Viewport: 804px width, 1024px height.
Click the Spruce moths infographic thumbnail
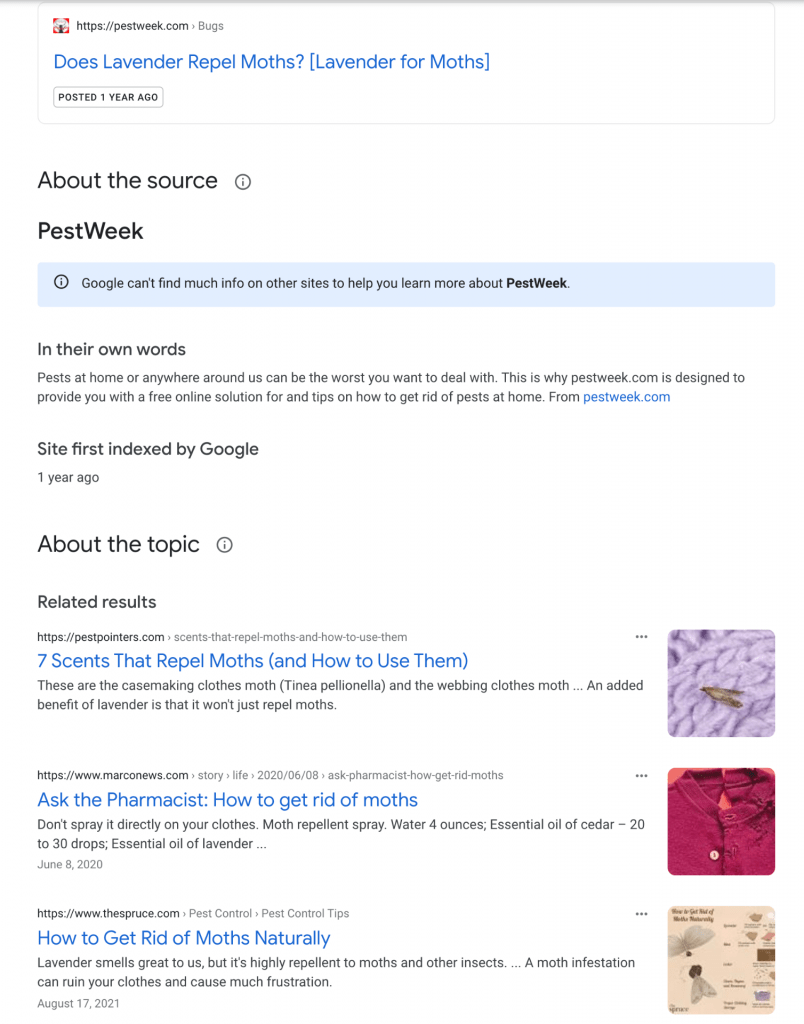click(721, 960)
